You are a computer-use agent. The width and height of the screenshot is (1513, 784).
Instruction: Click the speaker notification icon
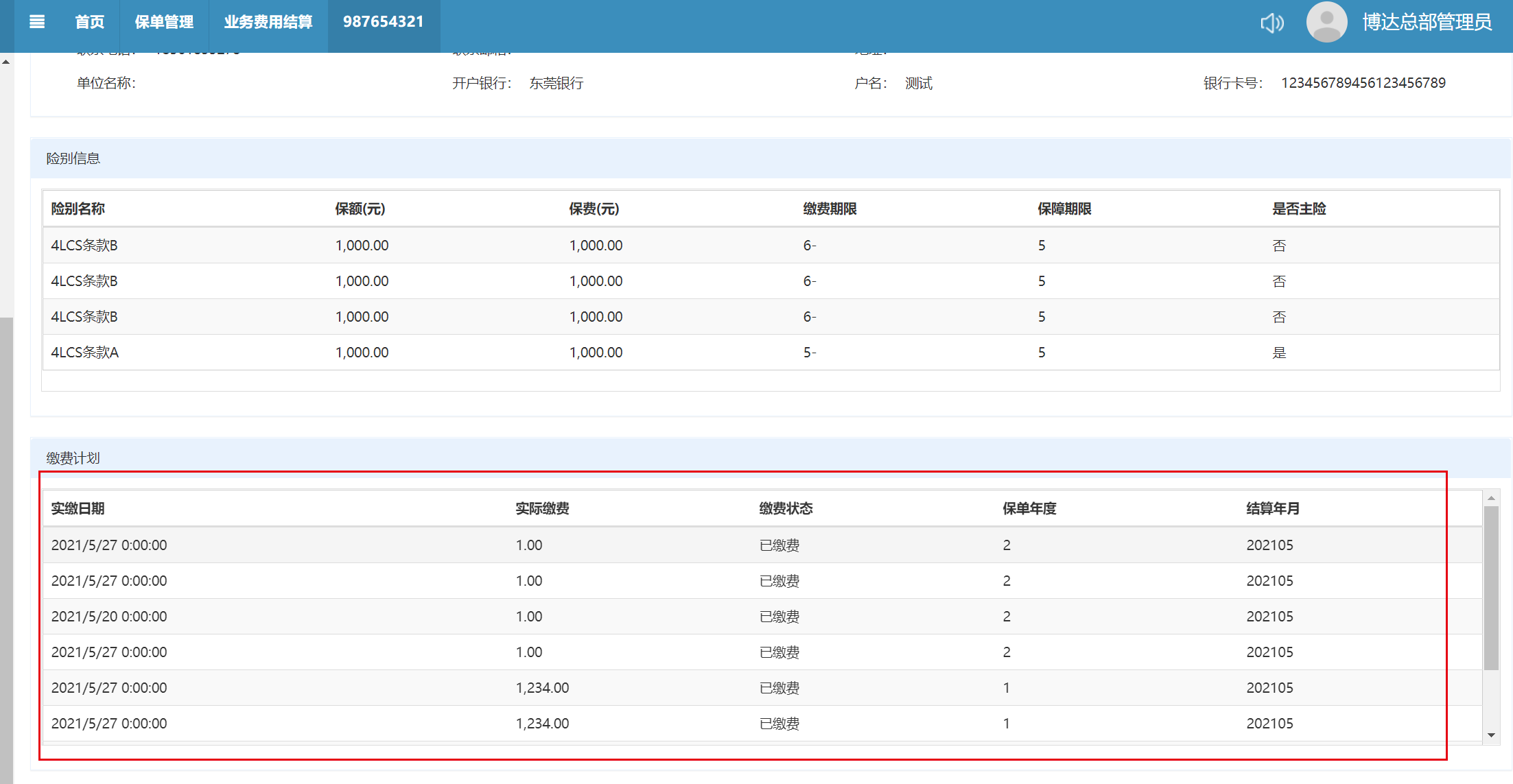click(x=1271, y=23)
